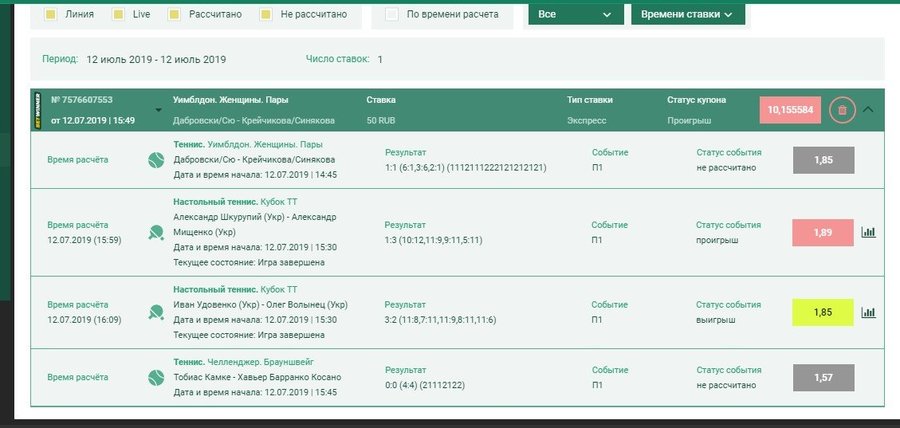
Task: Click the trash icon to delete the coupon
Action: point(841,110)
